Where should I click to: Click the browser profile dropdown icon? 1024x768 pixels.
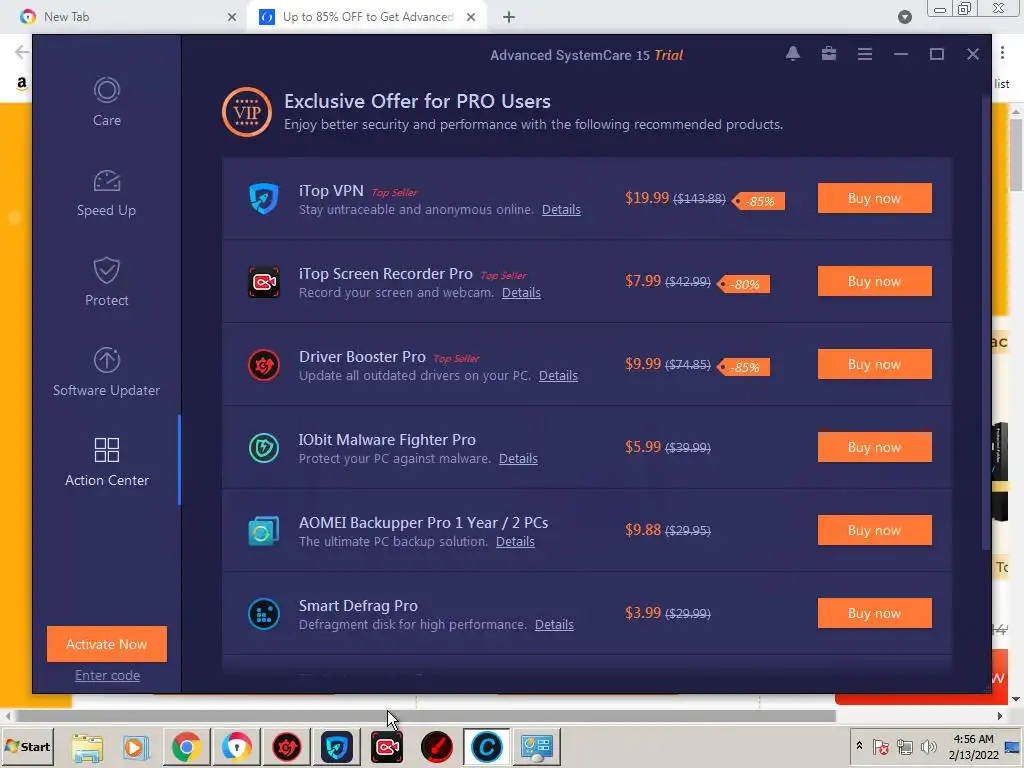pos(904,17)
